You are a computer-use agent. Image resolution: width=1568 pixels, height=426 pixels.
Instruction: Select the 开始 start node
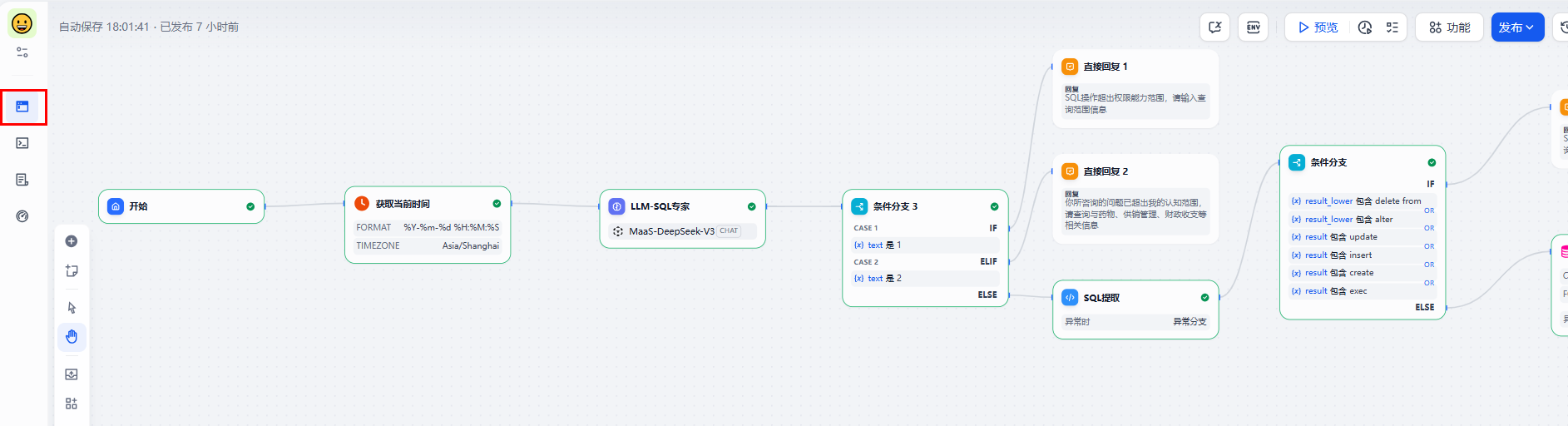(181, 206)
